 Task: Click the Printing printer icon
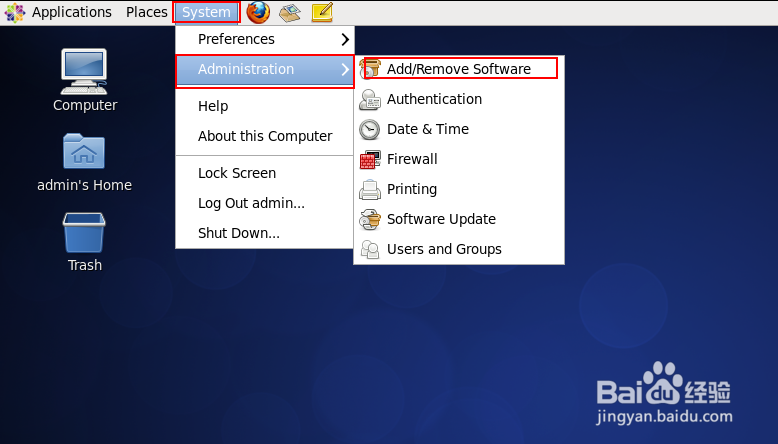(x=370, y=190)
